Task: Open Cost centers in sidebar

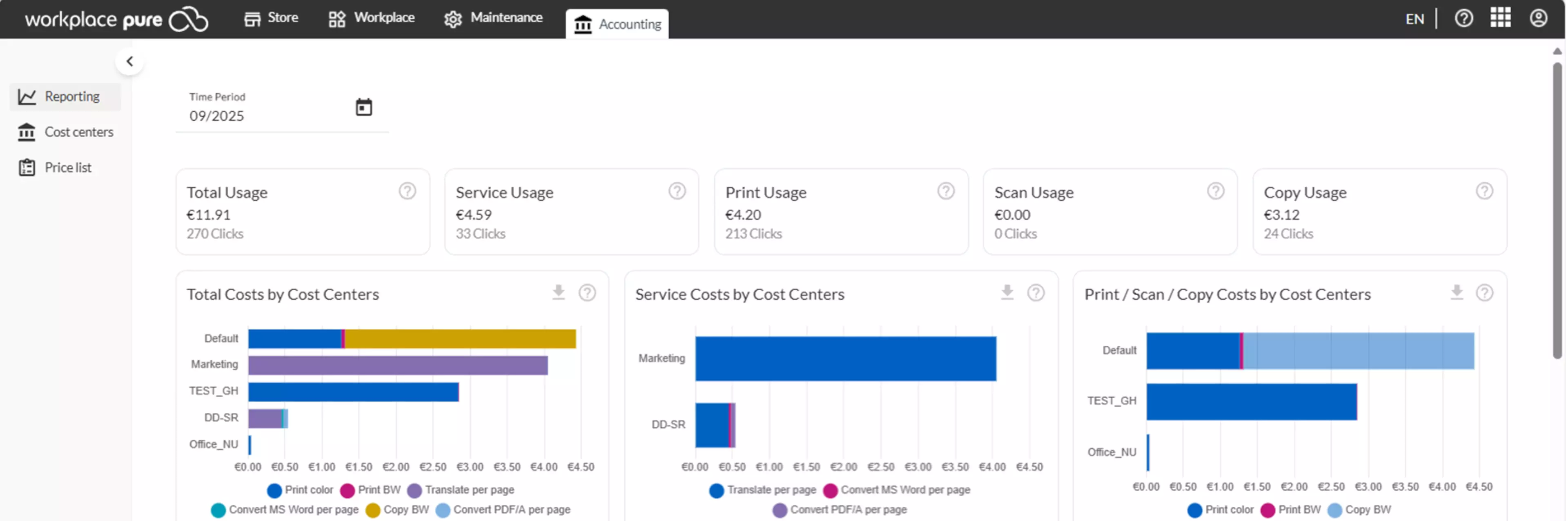Action: coord(66,132)
